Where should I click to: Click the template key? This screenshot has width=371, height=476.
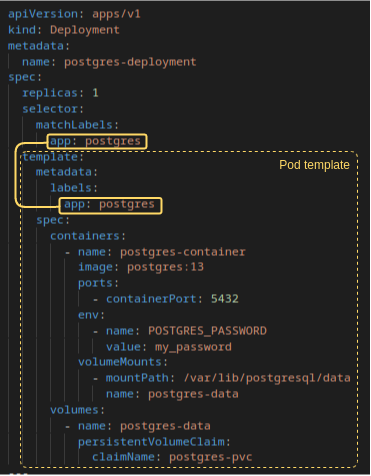(x=50, y=157)
